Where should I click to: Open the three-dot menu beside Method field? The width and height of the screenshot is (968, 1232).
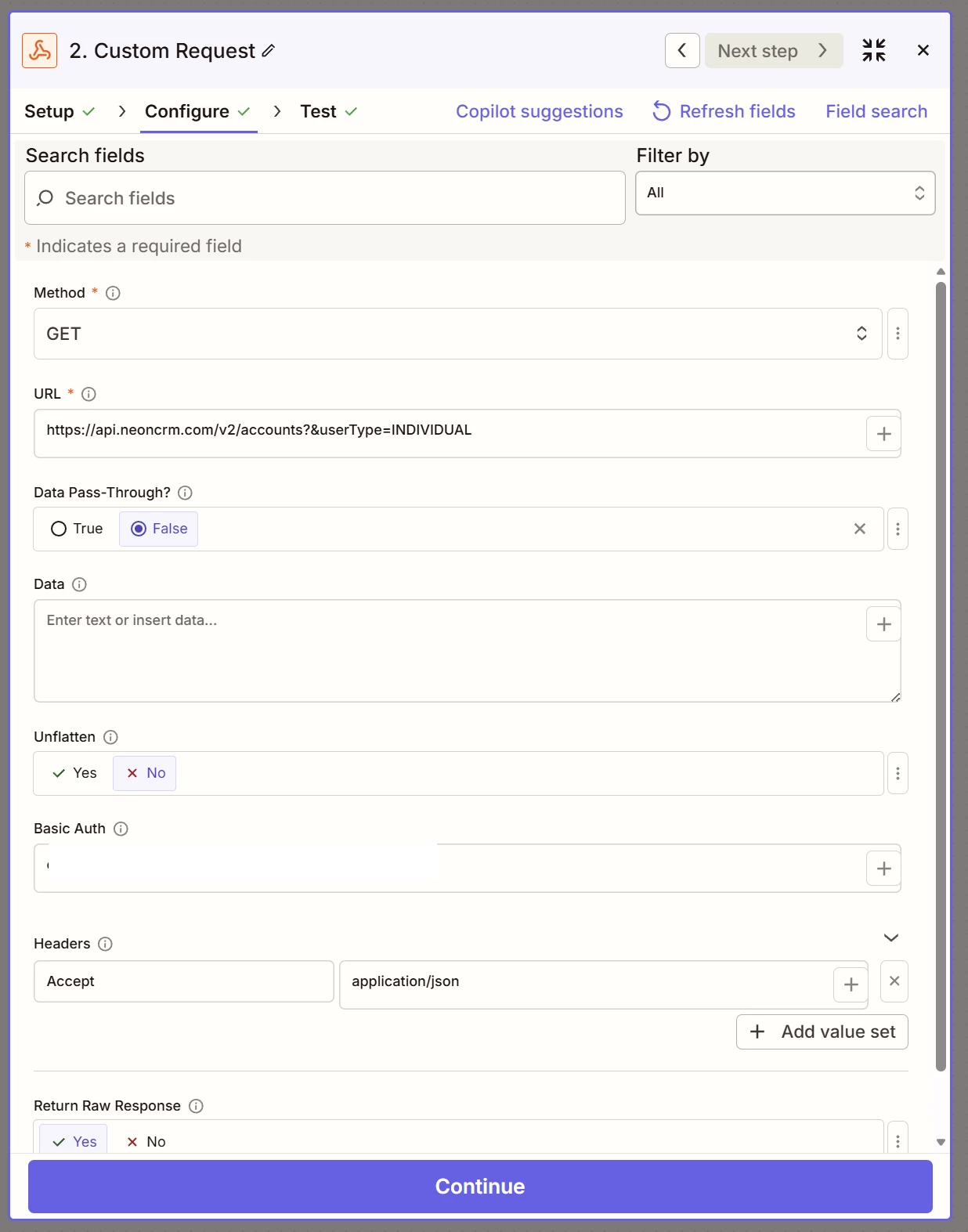coord(898,334)
